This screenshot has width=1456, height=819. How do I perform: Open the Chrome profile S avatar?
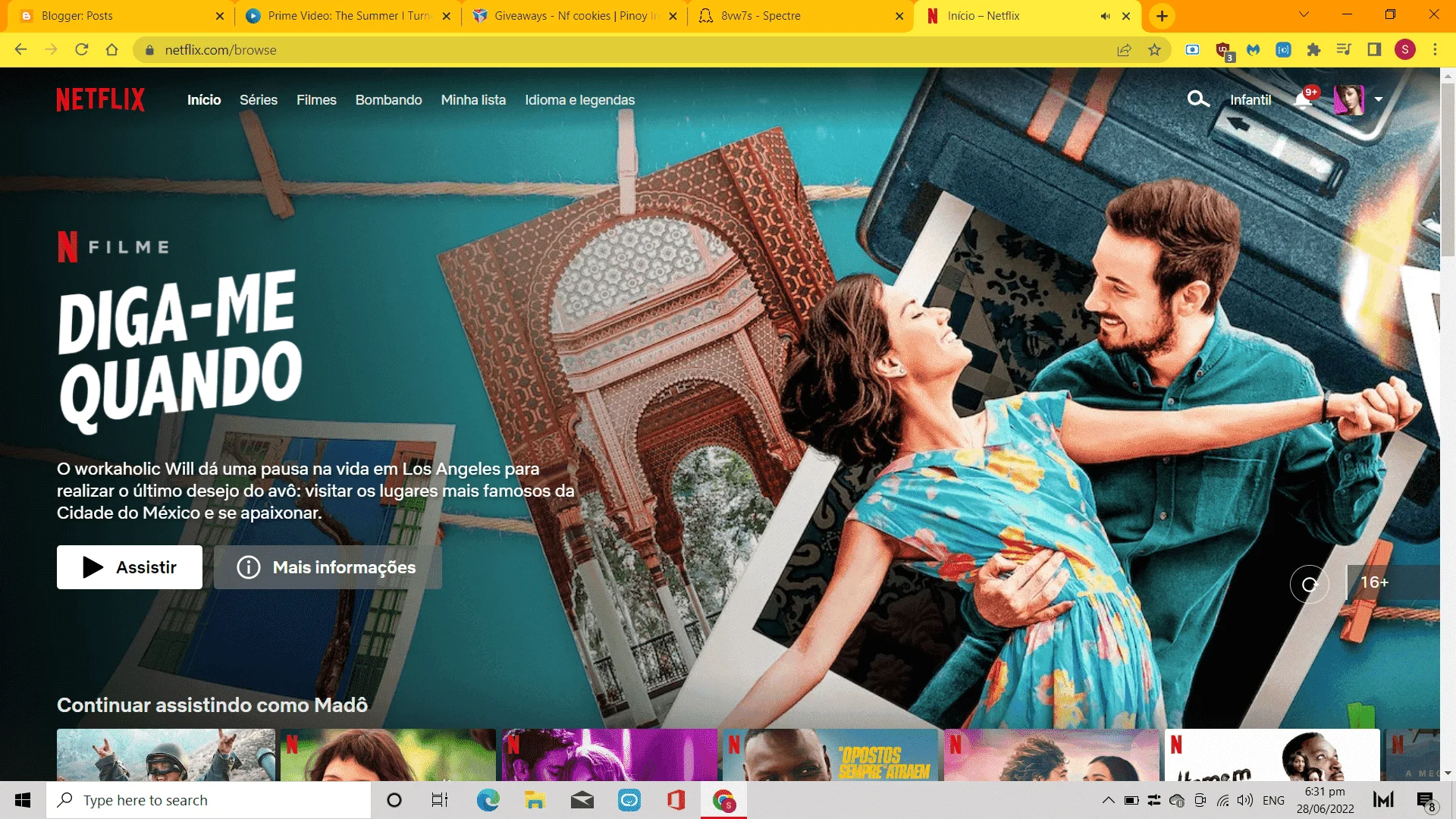(1404, 50)
